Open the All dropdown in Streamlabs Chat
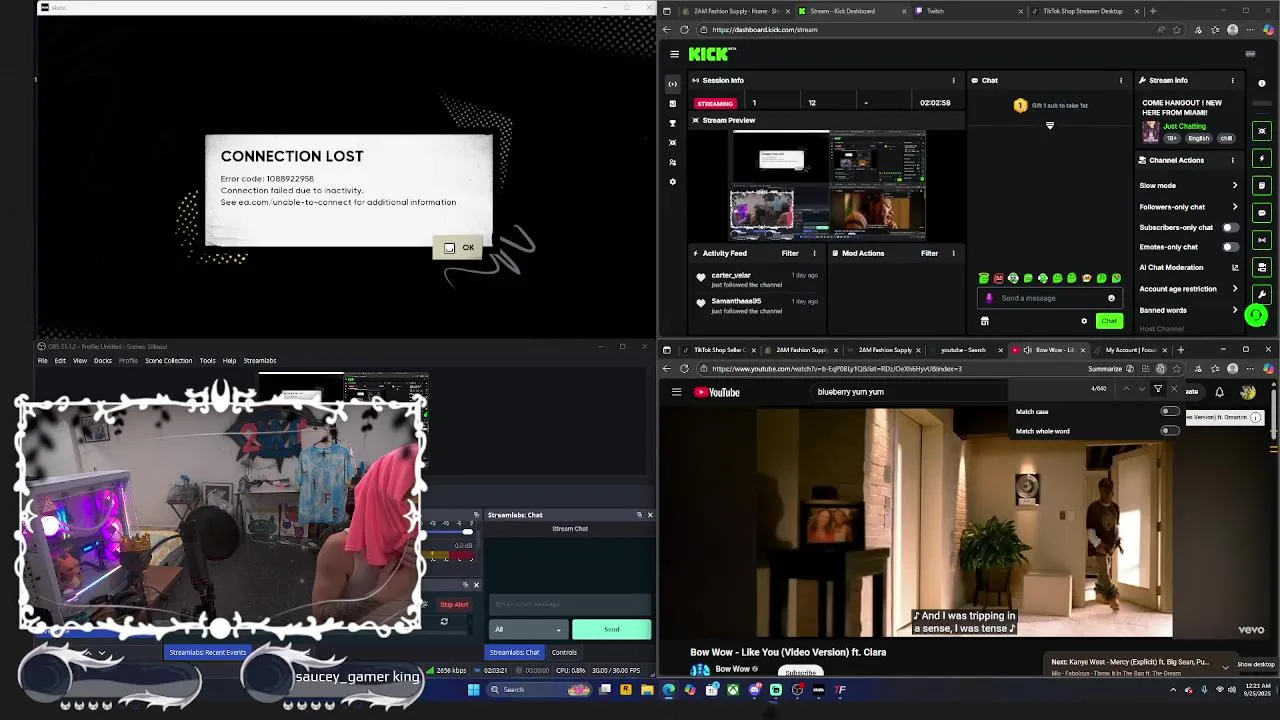The width and height of the screenshot is (1280, 720). pyautogui.click(x=528, y=629)
